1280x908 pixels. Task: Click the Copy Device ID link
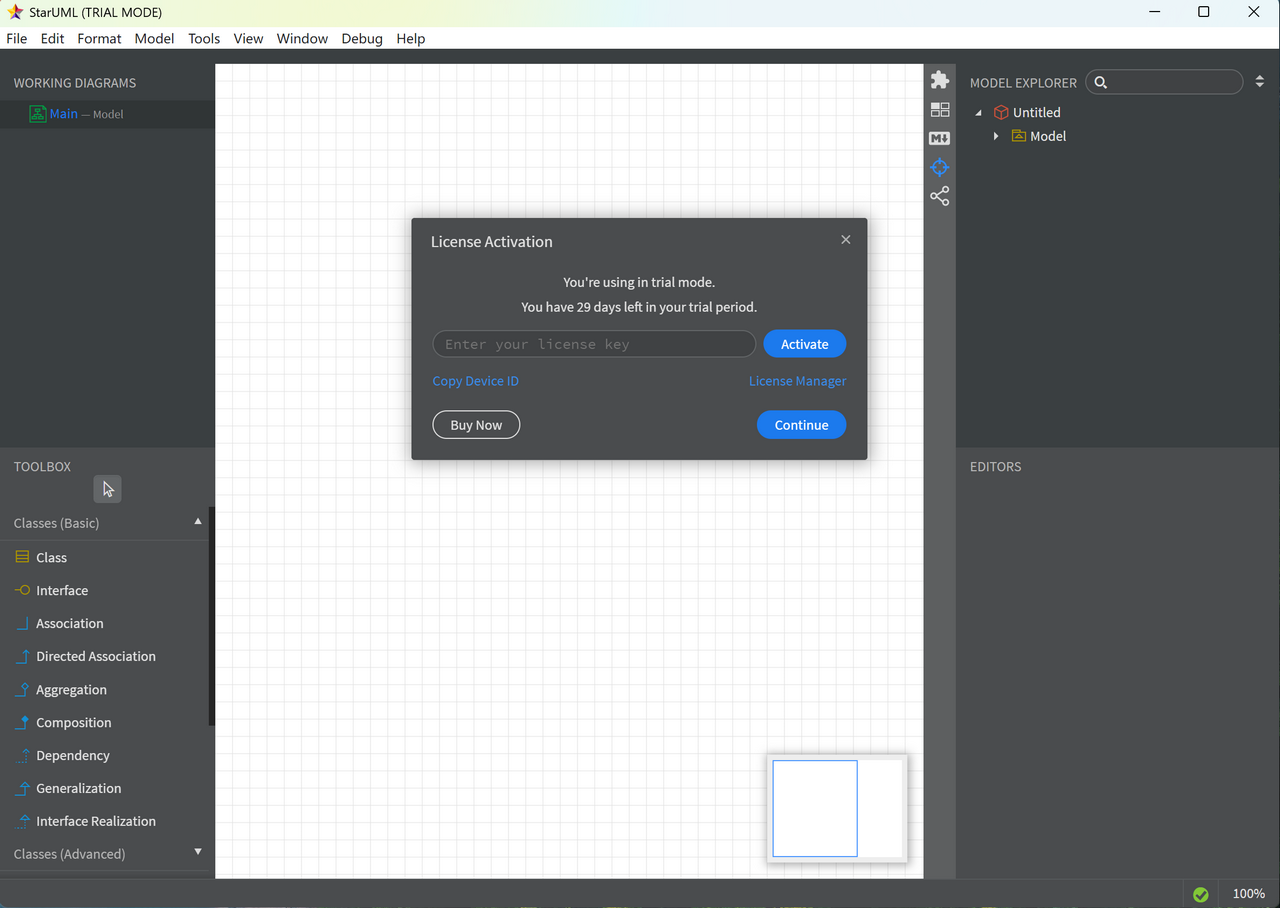[475, 381]
